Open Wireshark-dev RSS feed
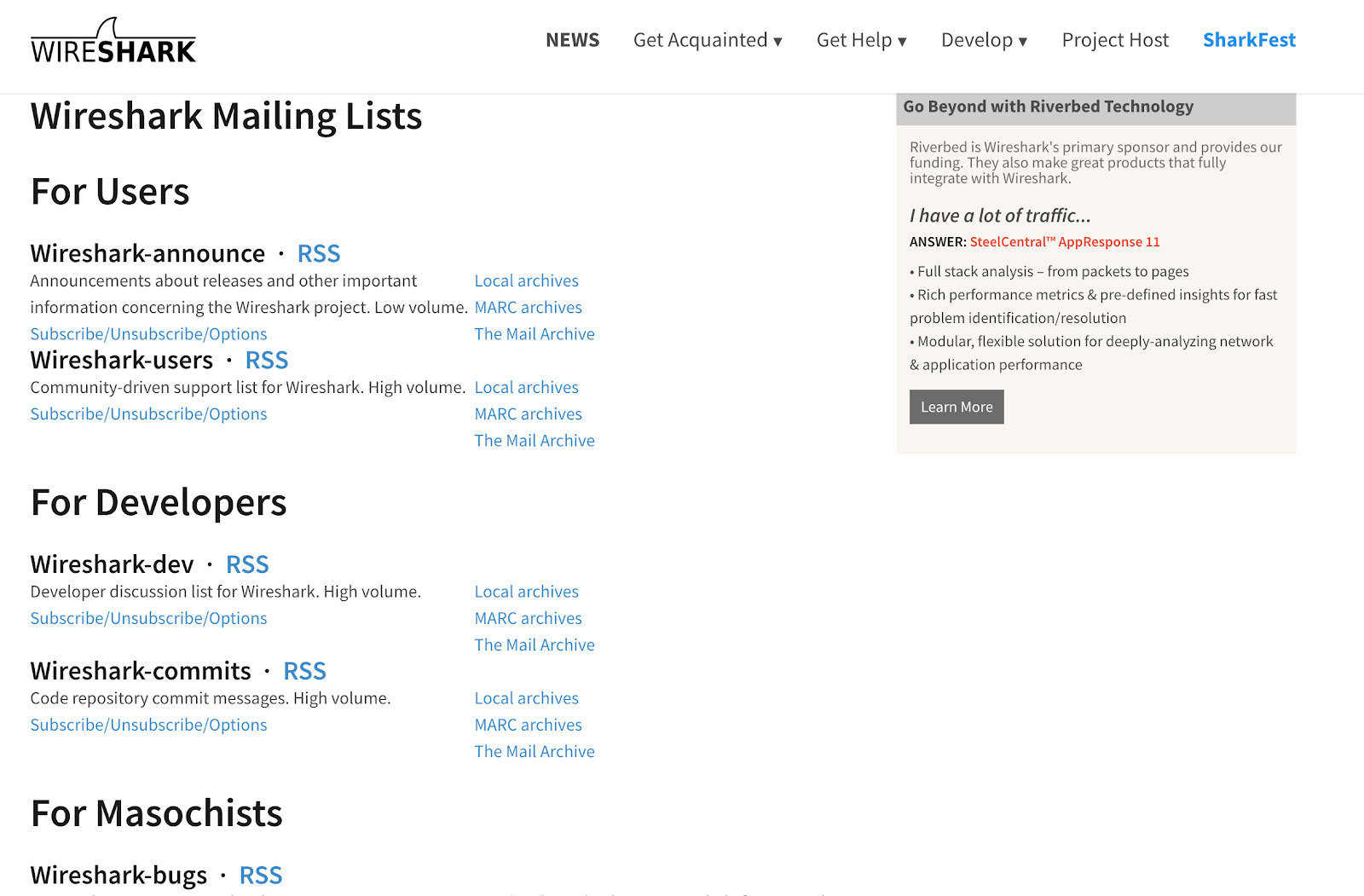This screenshot has height=896, width=1364. [x=247, y=564]
